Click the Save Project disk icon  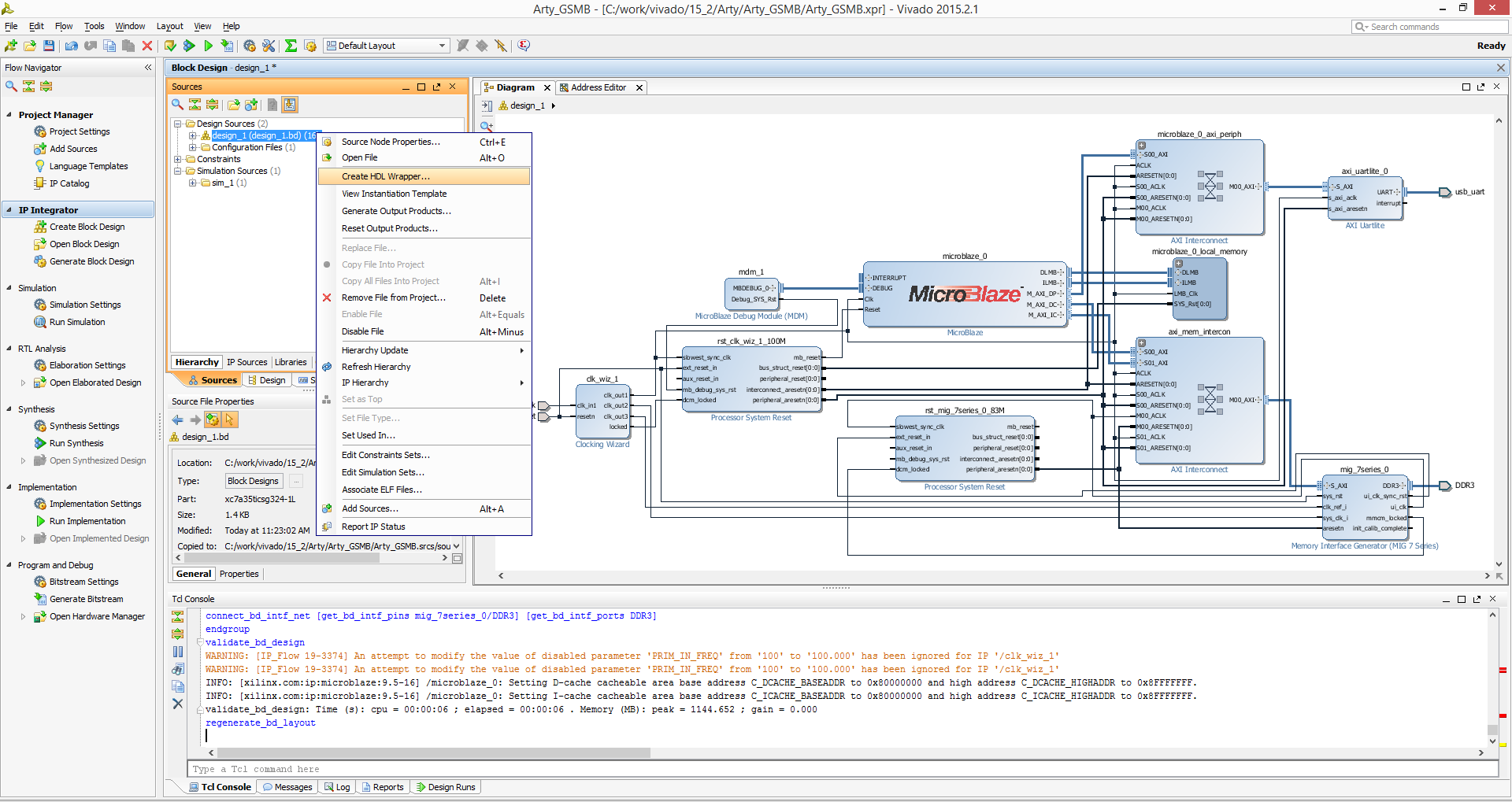click(x=49, y=46)
